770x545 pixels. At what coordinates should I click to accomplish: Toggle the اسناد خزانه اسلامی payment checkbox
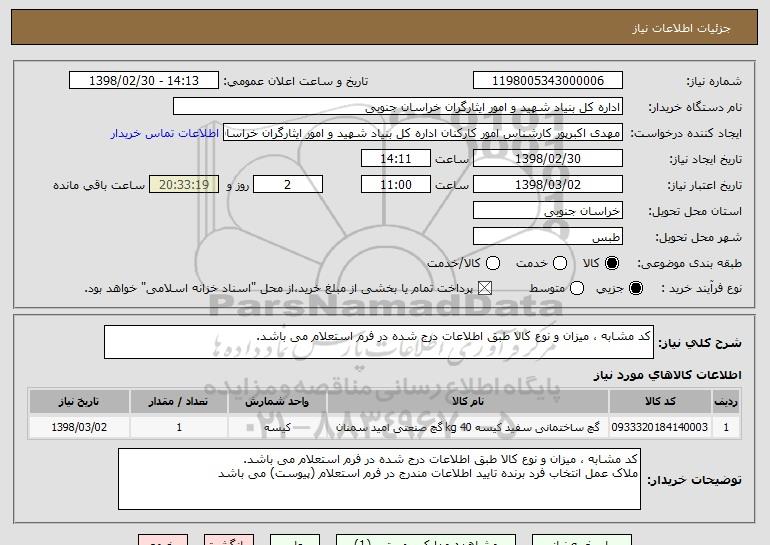pos(485,288)
